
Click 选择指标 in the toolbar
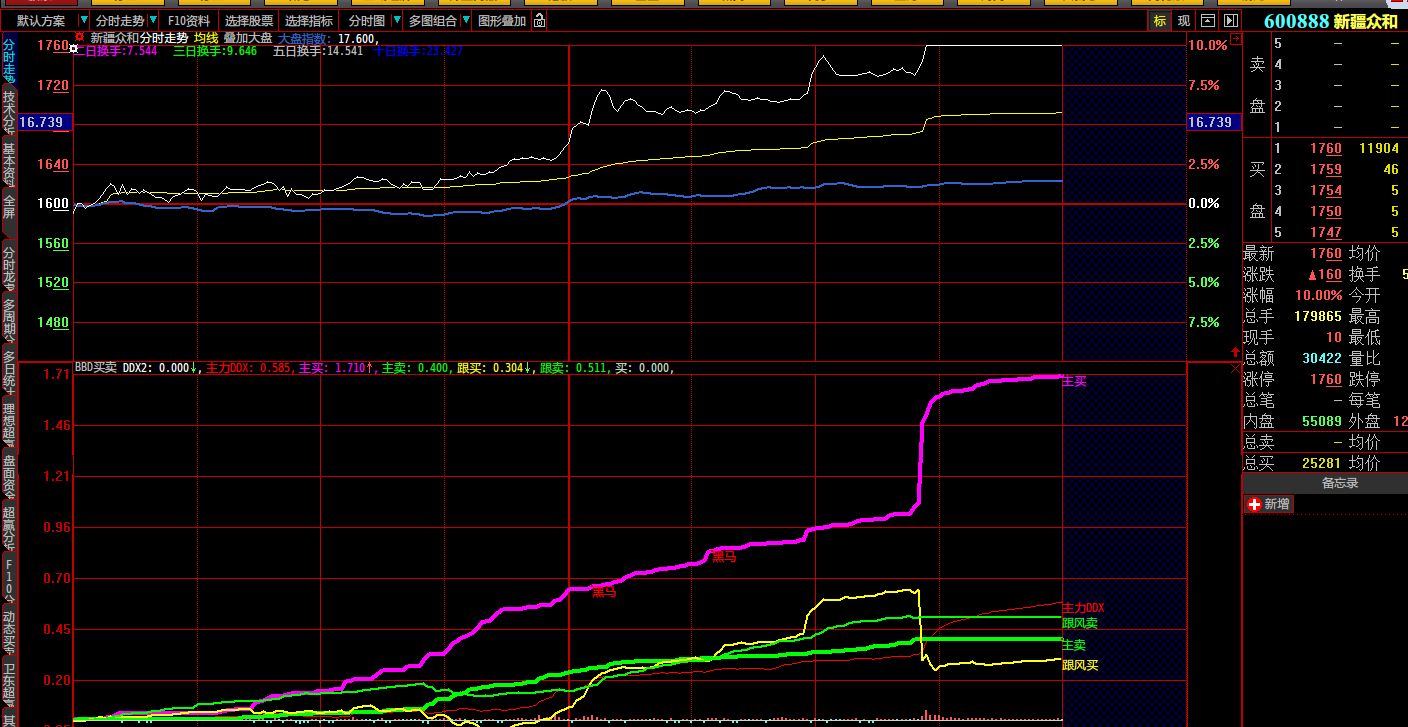[x=308, y=21]
